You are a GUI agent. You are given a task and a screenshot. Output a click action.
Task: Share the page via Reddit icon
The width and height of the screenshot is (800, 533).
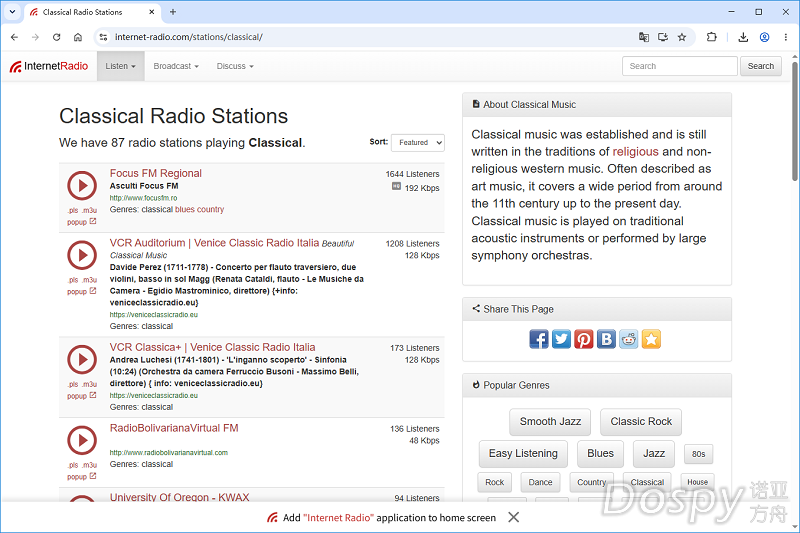(629, 339)
